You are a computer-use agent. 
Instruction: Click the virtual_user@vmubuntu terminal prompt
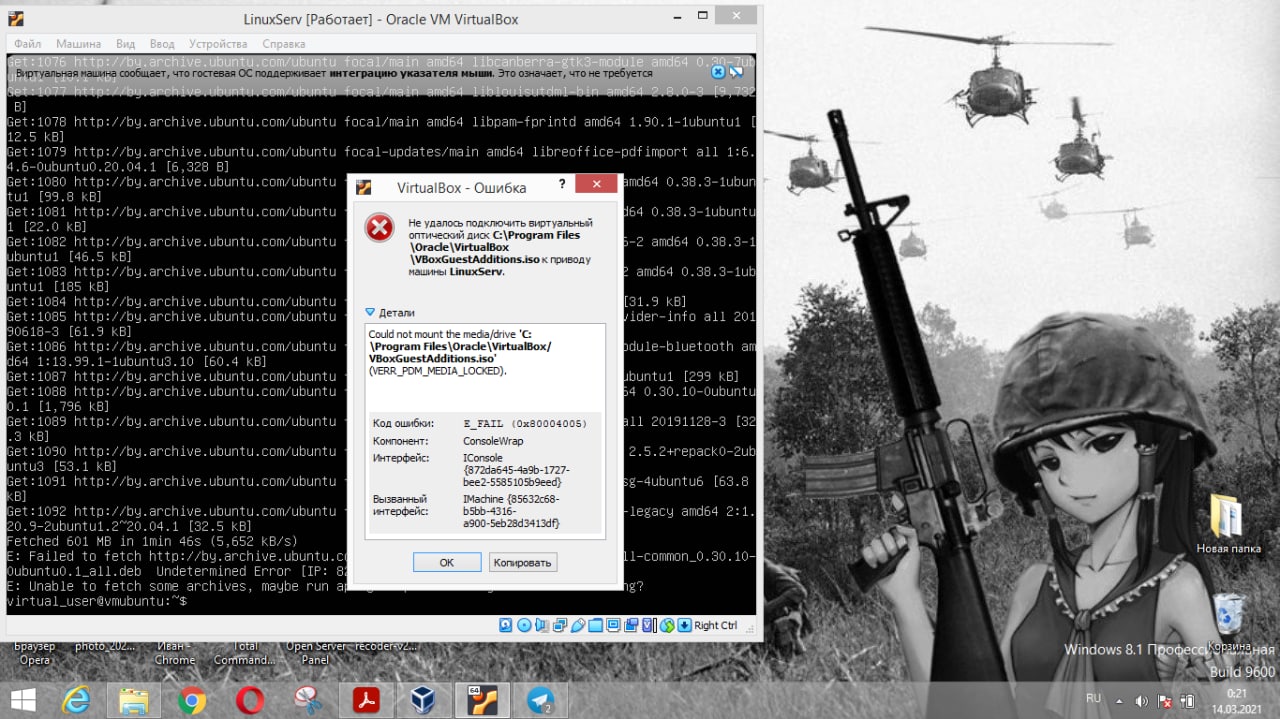tap(96, 601)
